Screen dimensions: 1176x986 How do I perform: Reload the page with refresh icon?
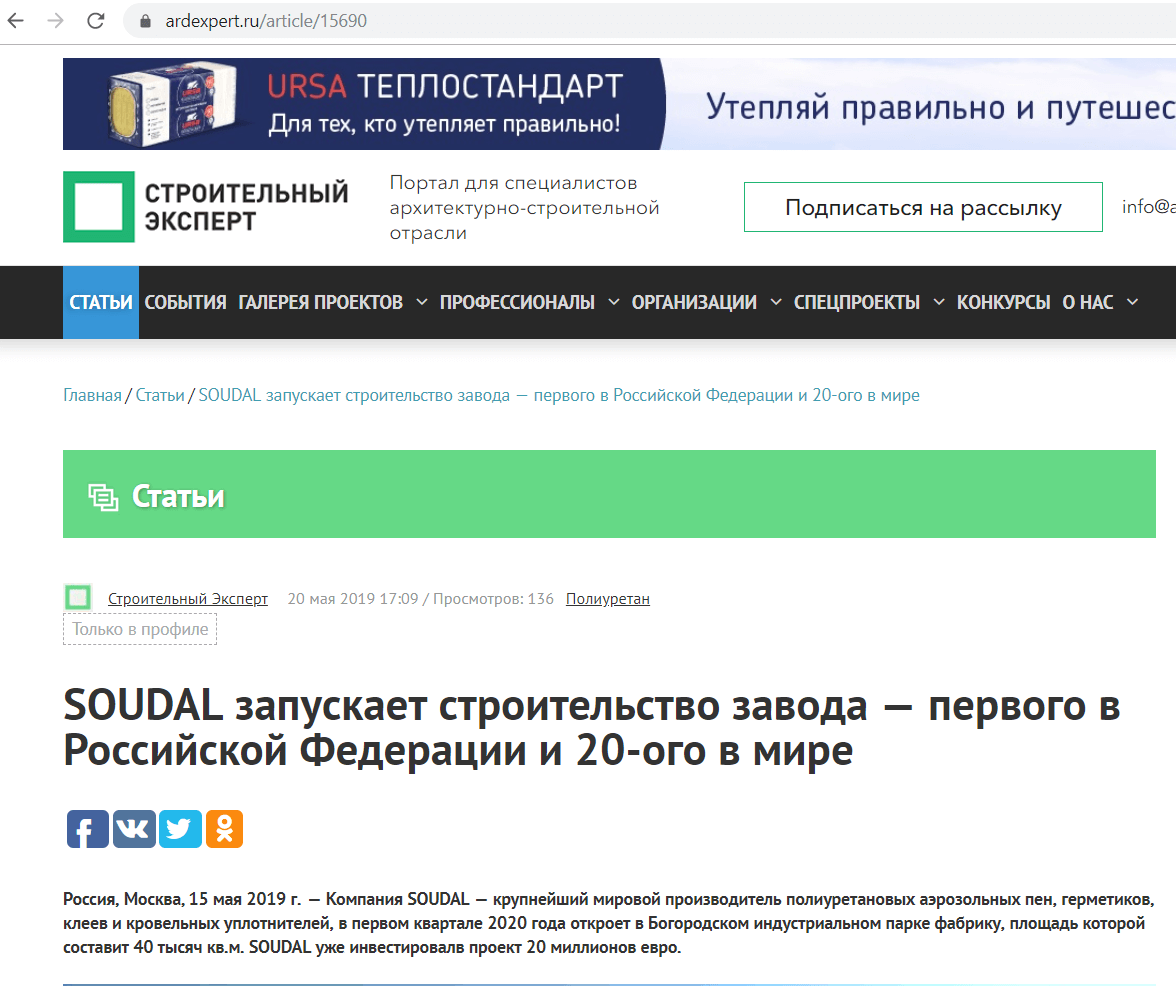click(95, 21)
